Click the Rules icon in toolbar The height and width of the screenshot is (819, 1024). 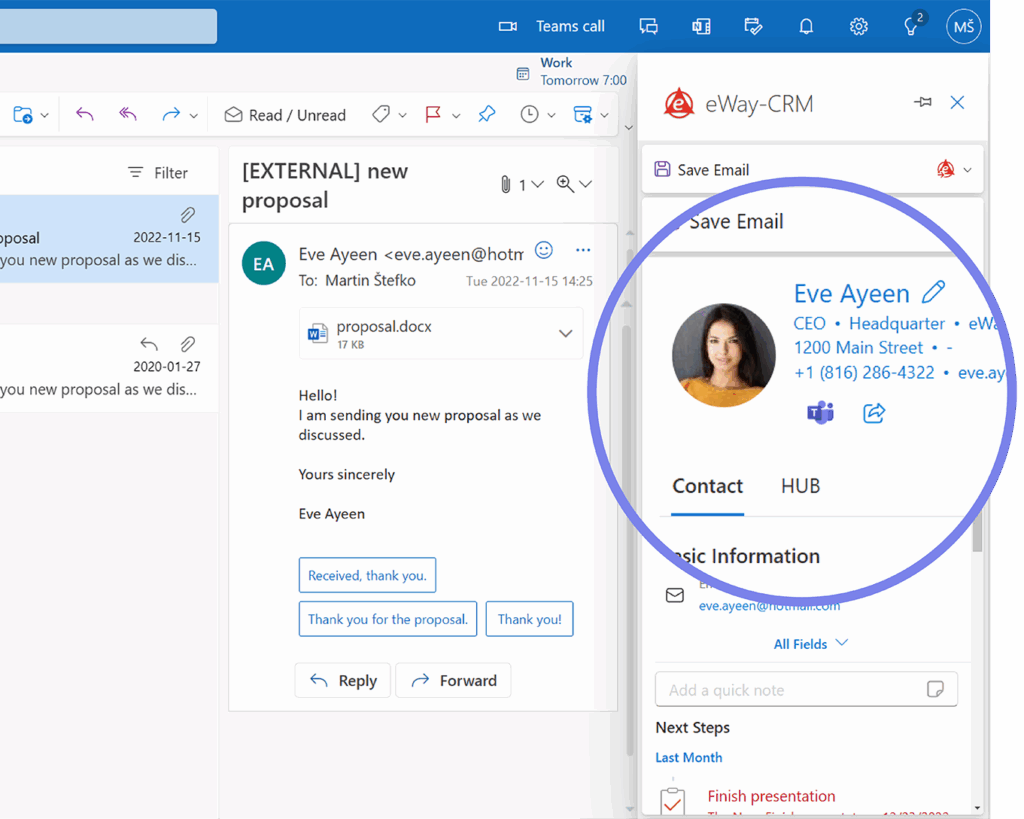(x=583, y=115)
